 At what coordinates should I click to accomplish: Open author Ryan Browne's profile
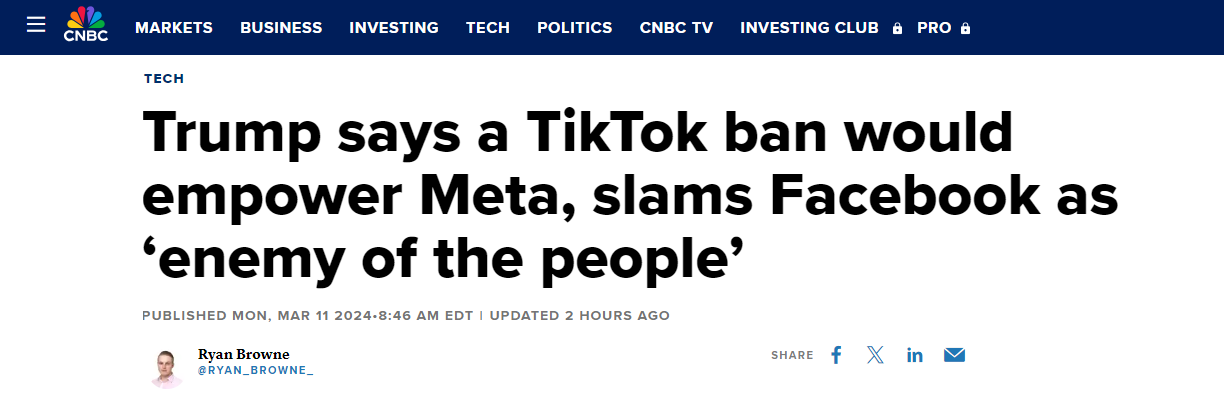[244, 354]
